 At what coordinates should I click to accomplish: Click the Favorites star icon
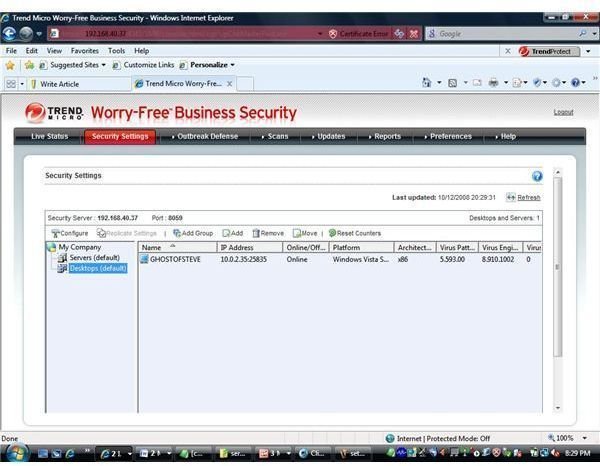coord(10,65)
